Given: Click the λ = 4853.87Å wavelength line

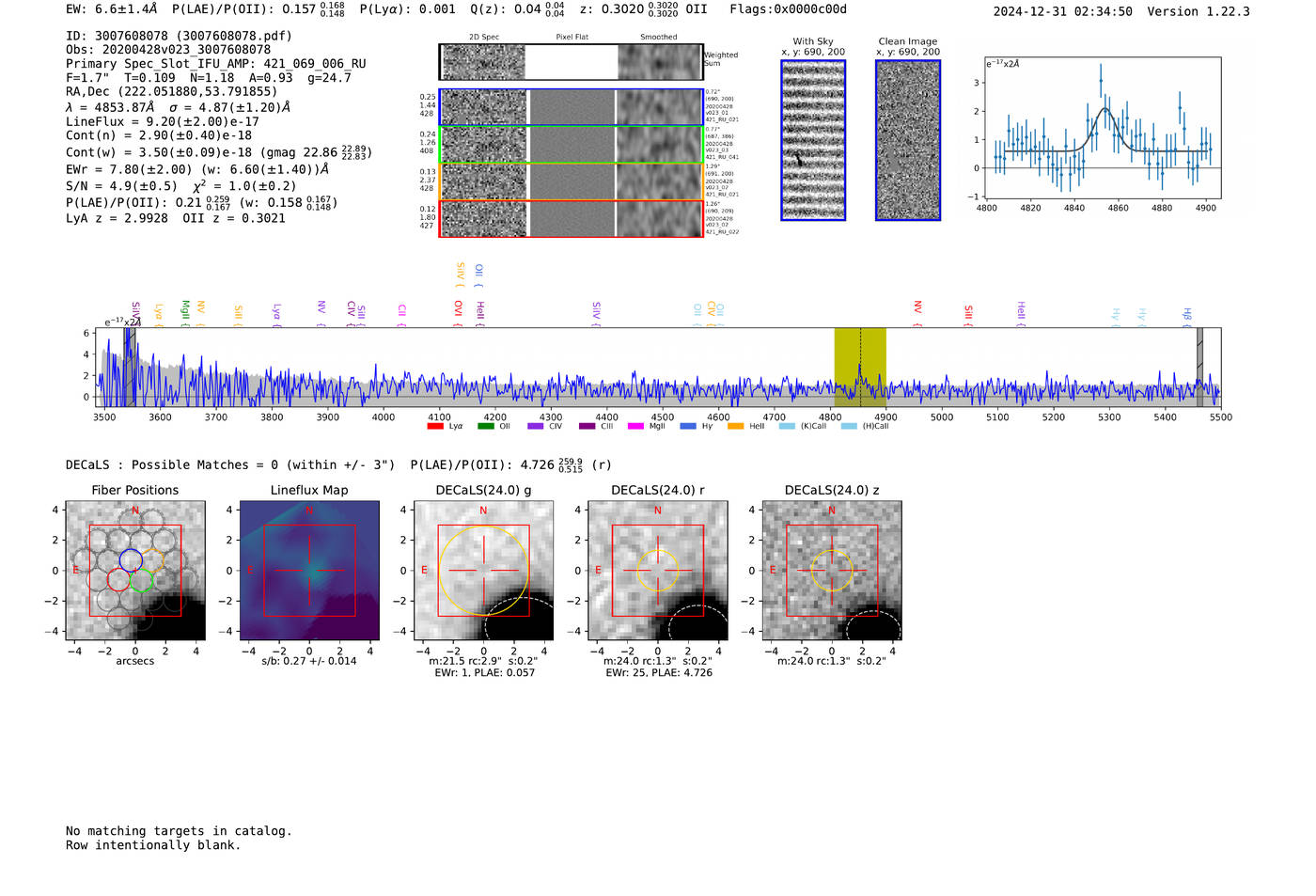Looking at the screenshot, I should point(179,107).
